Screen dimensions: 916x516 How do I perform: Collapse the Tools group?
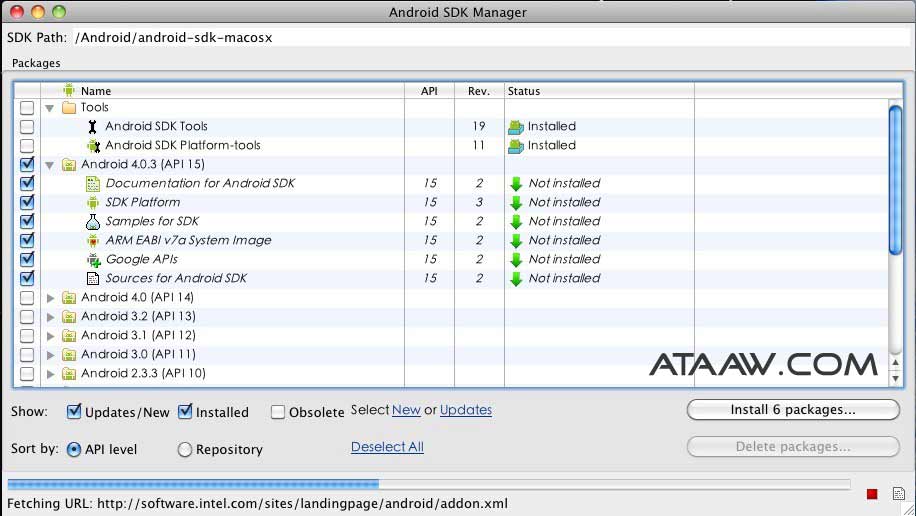50,108
